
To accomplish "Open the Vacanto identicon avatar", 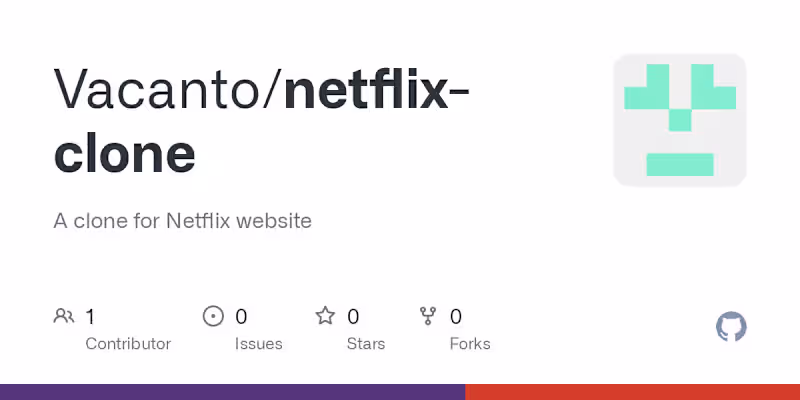I will 680,120.
